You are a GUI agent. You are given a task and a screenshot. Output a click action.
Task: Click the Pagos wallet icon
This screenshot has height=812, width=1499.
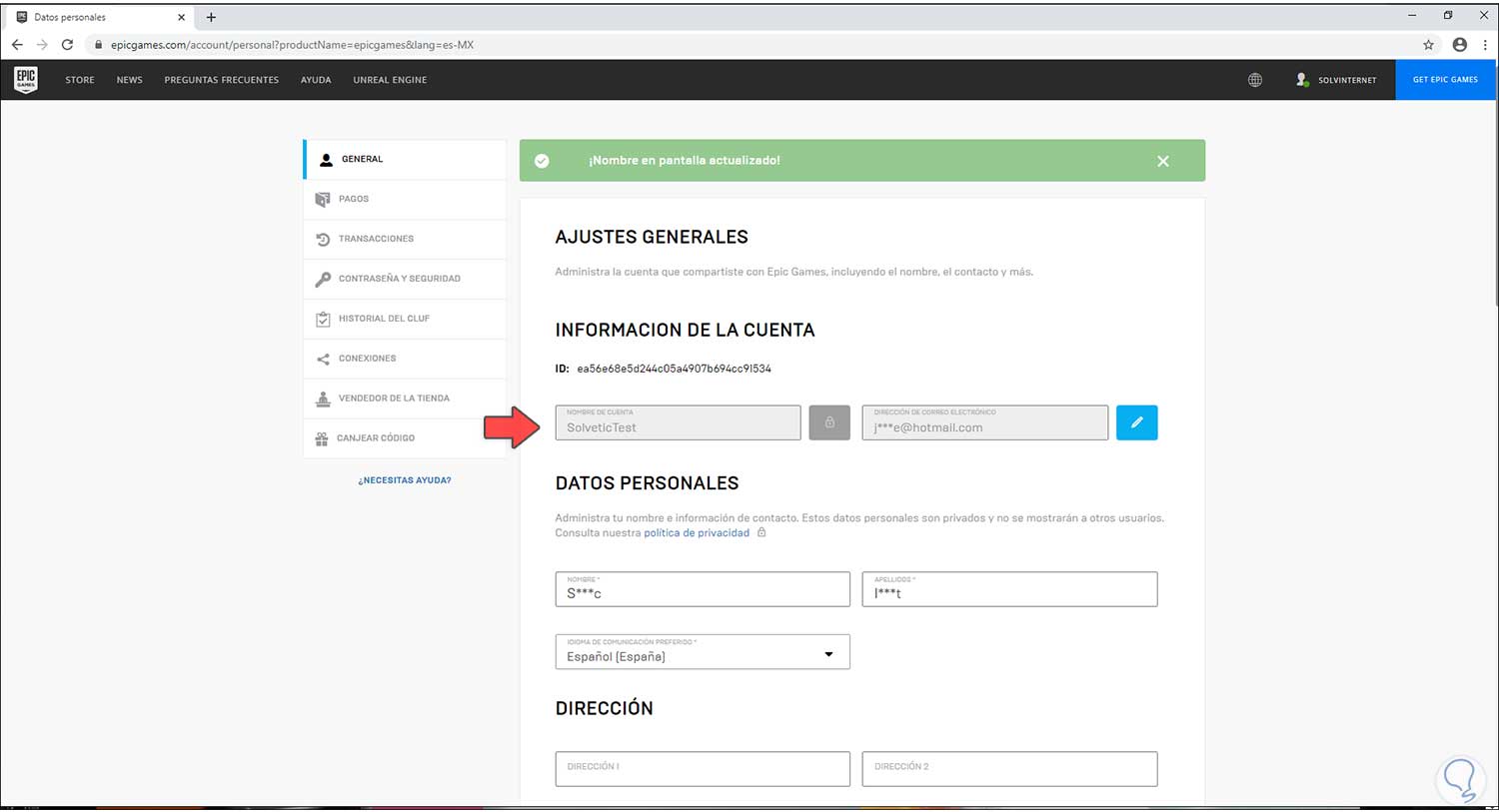pyautogui.click(x=323, y=199)
